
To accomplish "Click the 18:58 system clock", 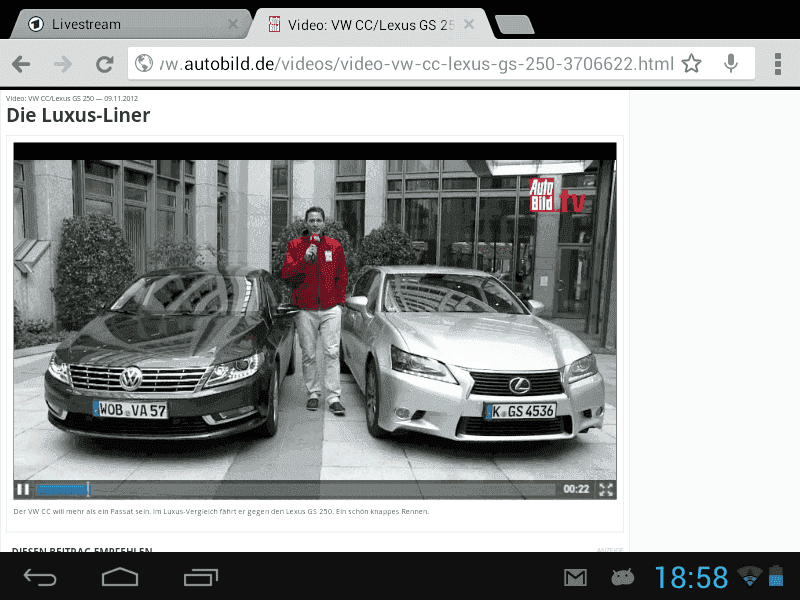I will pos(691,578).
